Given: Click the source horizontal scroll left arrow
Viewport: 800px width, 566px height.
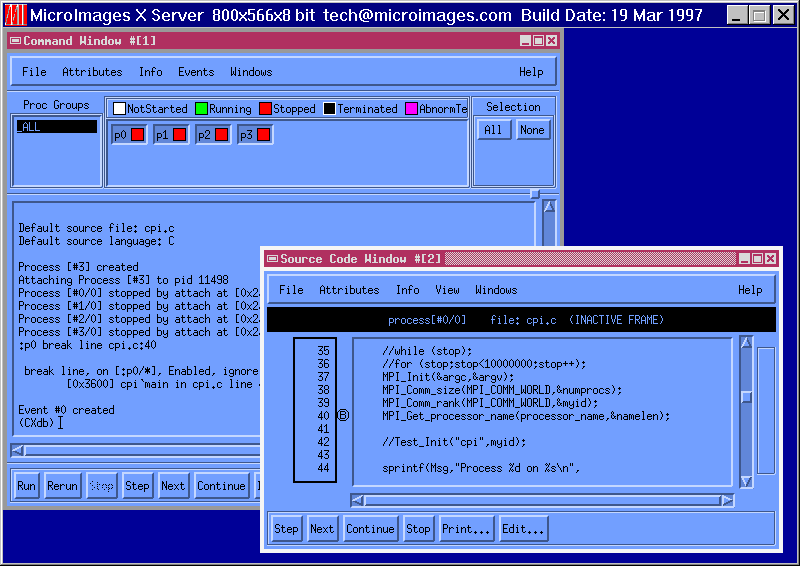Looking at the screenshot, I should (358, 500).
